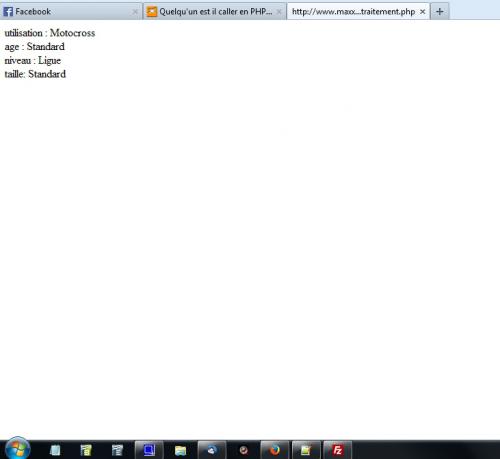
Task: Close the traitement.php tab
Action: point(422,12)
